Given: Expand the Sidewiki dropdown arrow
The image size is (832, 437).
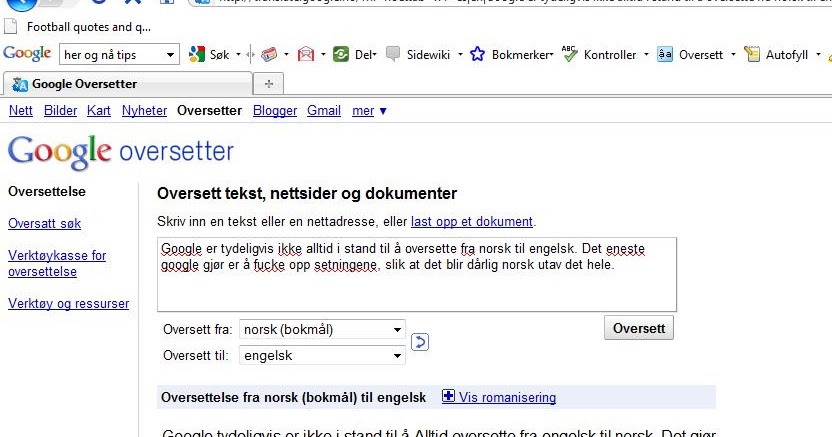Looking at the screenshot, I should coord(460,54).
